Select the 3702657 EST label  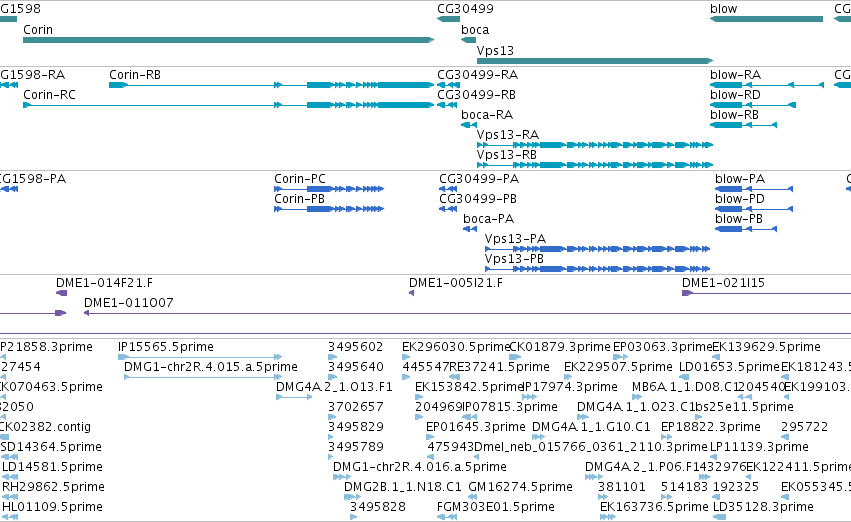[x=355, y=407]
